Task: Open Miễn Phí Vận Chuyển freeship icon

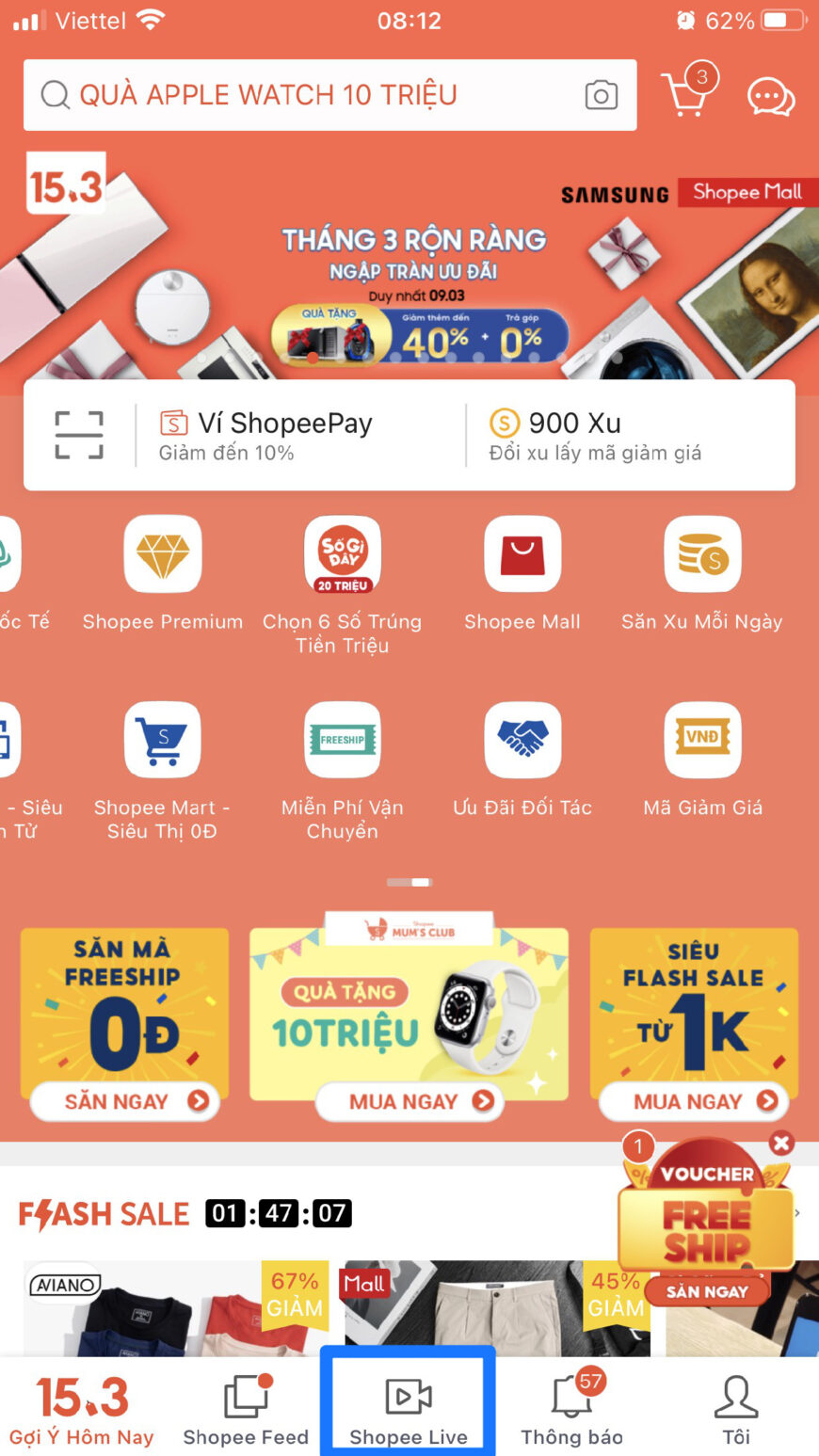Action: pos(343,740)
